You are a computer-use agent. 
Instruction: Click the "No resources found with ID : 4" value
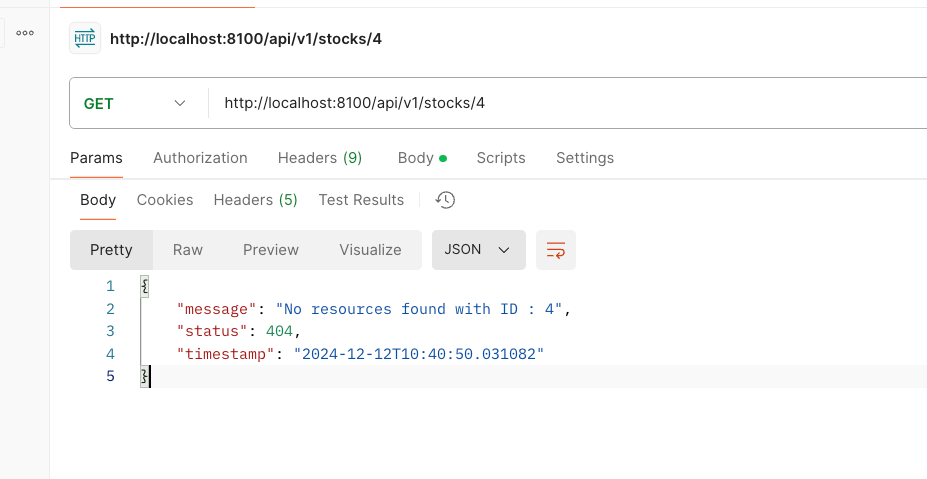419,309
